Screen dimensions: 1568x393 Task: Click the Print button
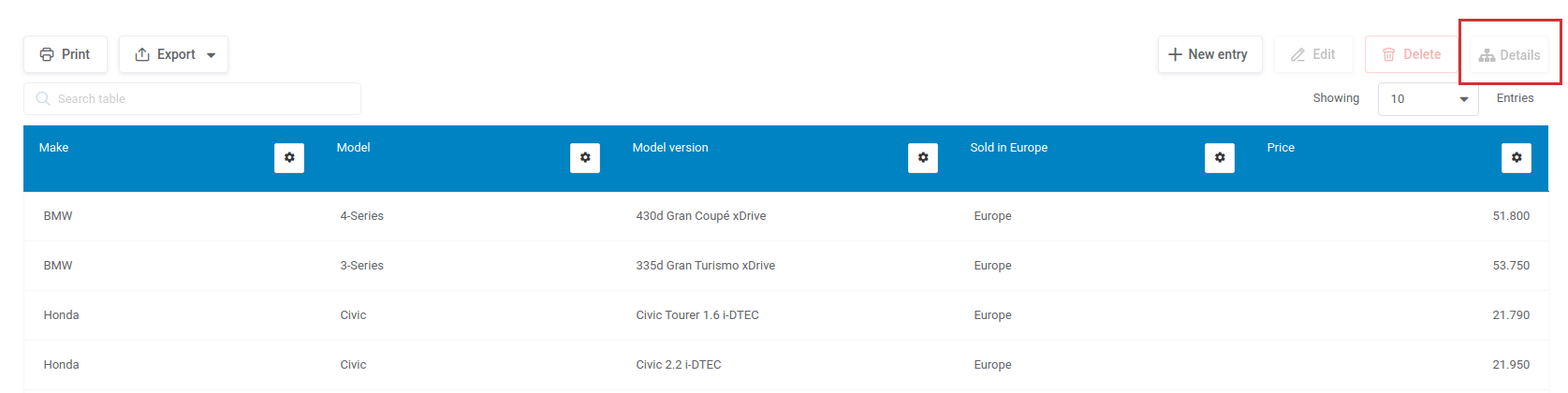click(x=66, y=54)
